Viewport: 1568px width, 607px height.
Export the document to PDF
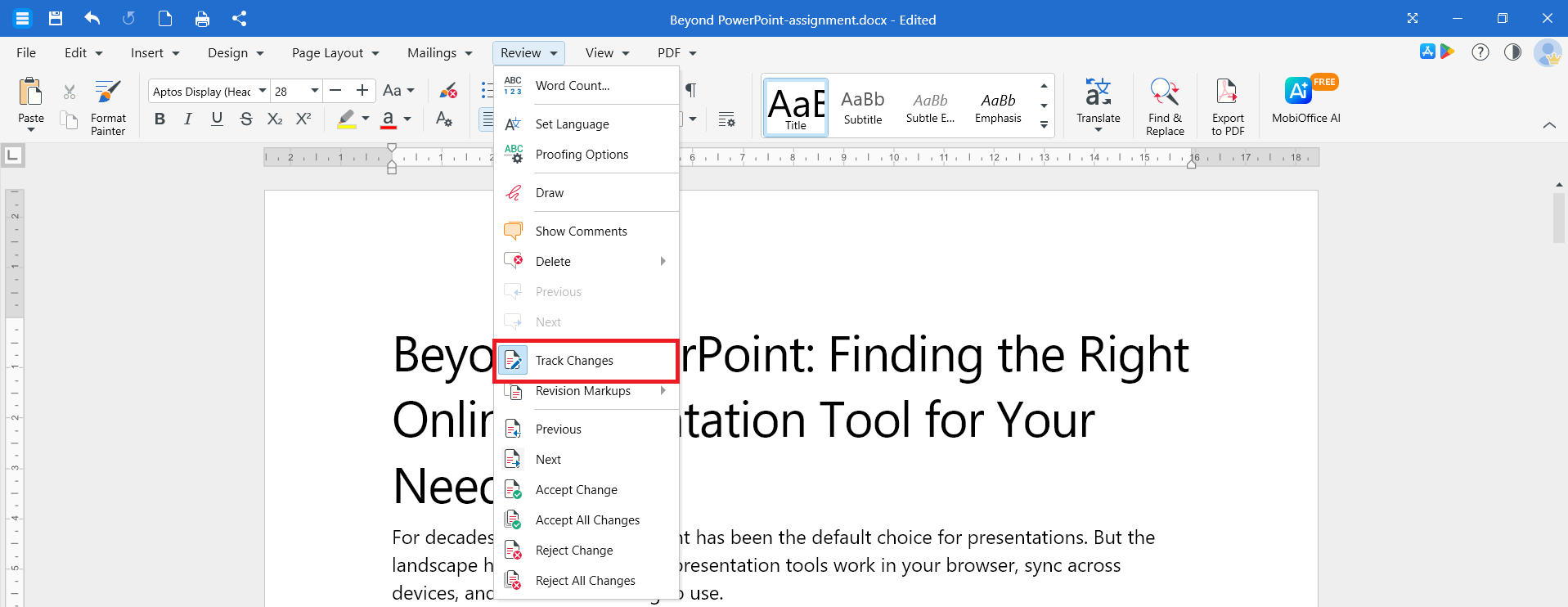click(x=1228, y=107)
